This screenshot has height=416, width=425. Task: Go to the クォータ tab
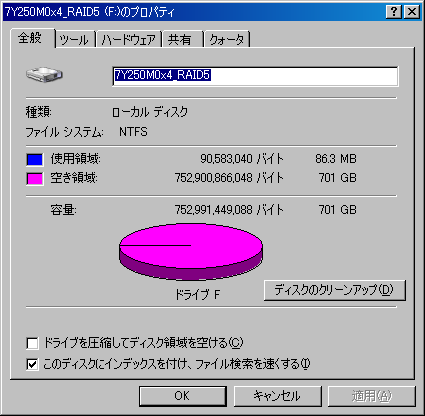227,40
